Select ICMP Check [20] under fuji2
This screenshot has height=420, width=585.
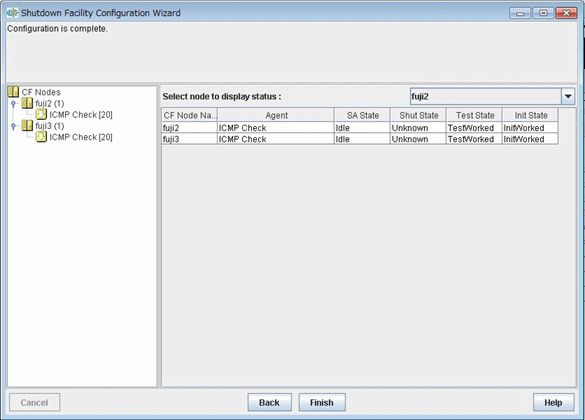coord(81,115)
